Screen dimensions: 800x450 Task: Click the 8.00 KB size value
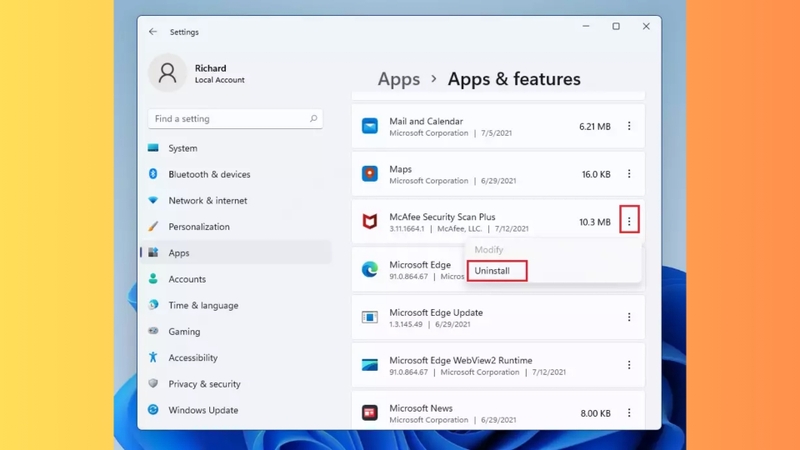595,413
